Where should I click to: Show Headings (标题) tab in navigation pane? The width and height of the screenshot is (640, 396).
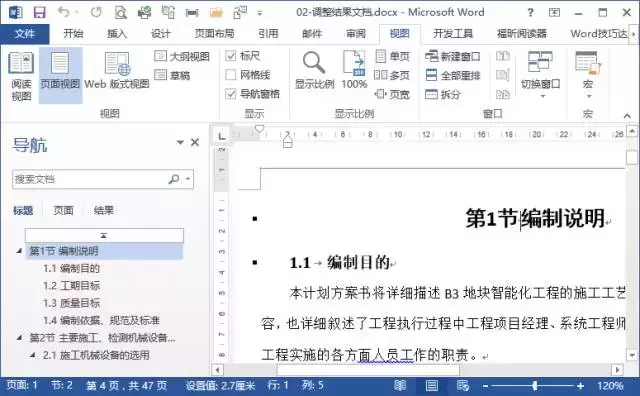pyautogui.click(x=23, y=210)
